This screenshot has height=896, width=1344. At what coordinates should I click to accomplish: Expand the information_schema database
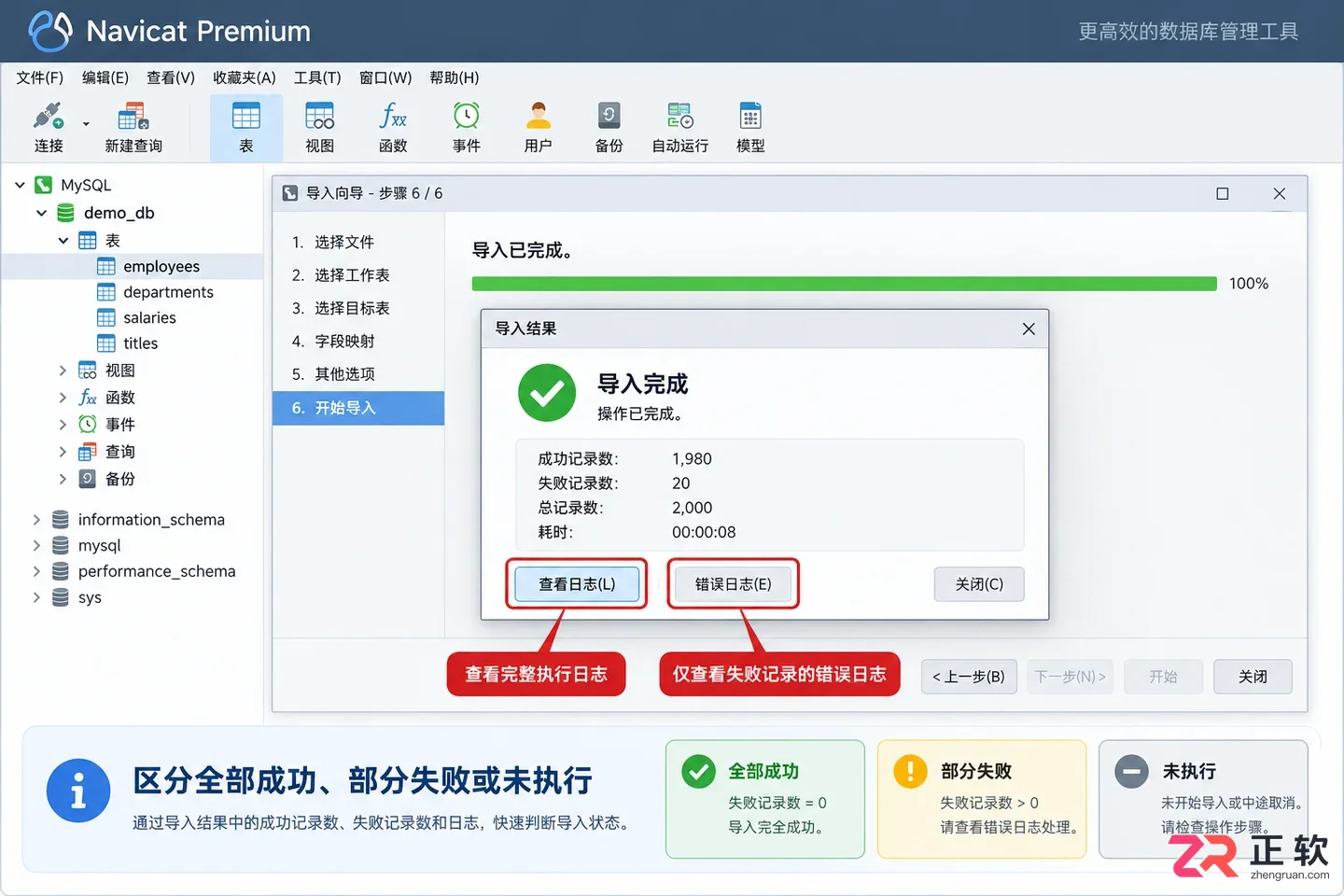[x=36, y=519]
